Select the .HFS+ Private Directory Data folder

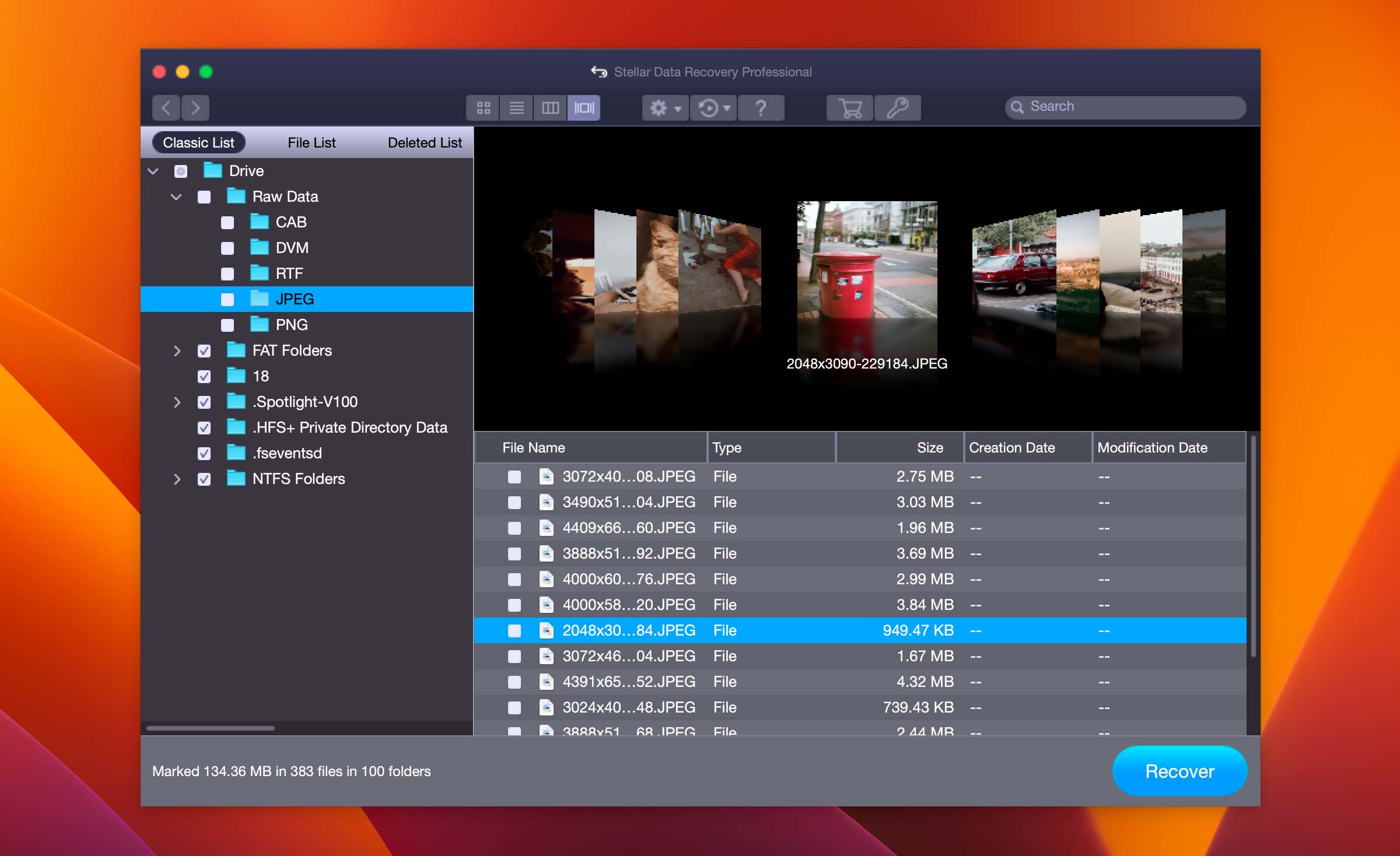click(307, 427)
